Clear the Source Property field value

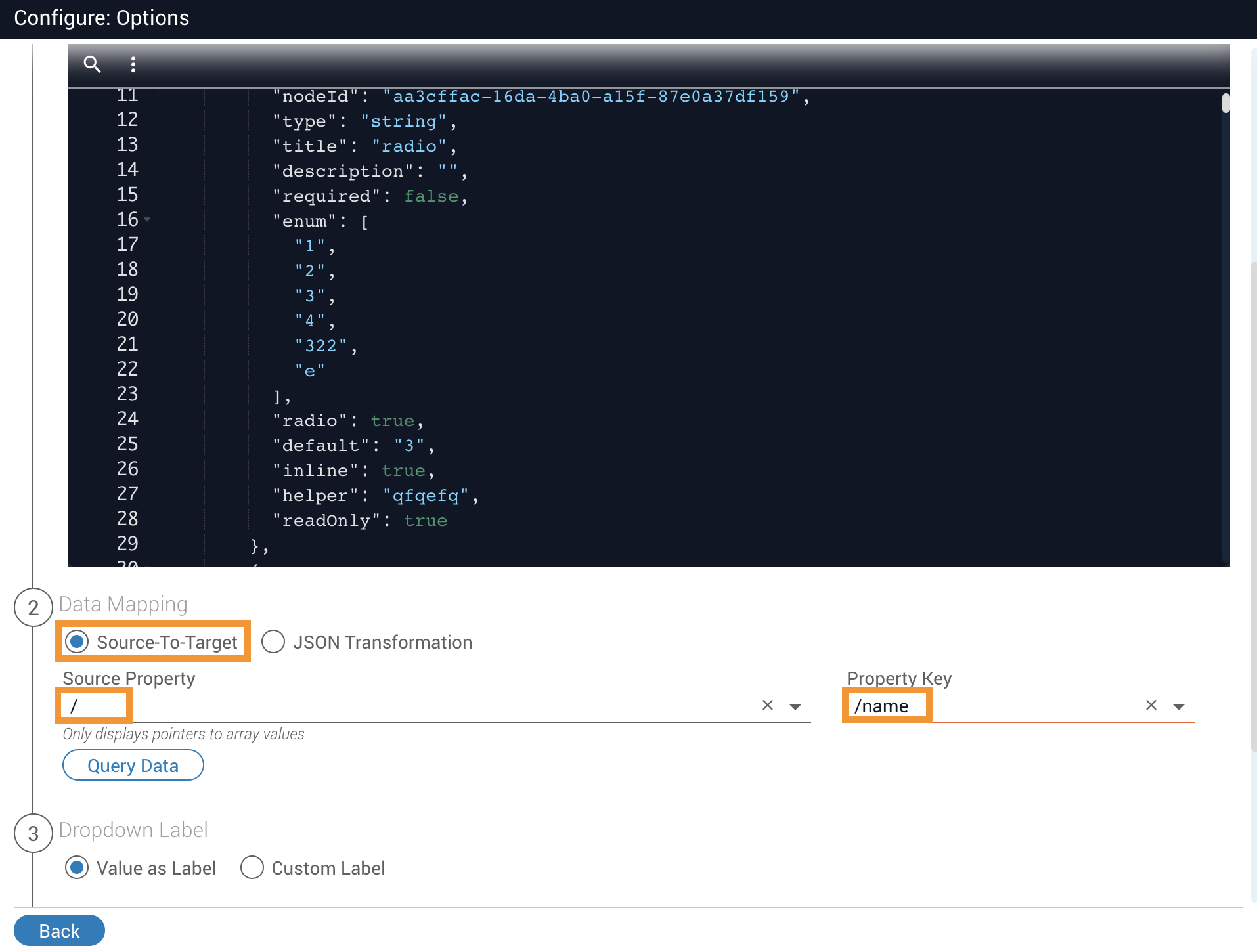click(x=767, y=705)
